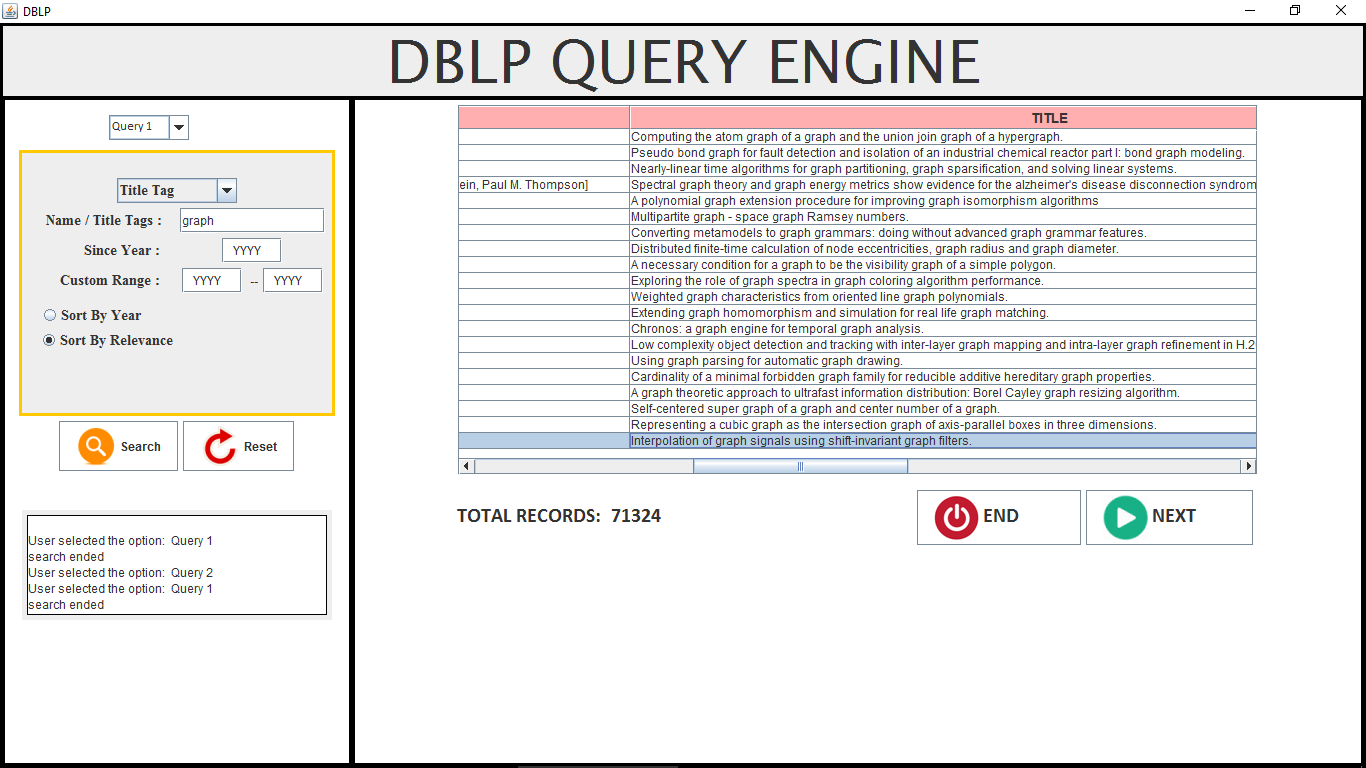Click the red circular arrow Reset icon
1366x768 pixels.
click(220, 447)
